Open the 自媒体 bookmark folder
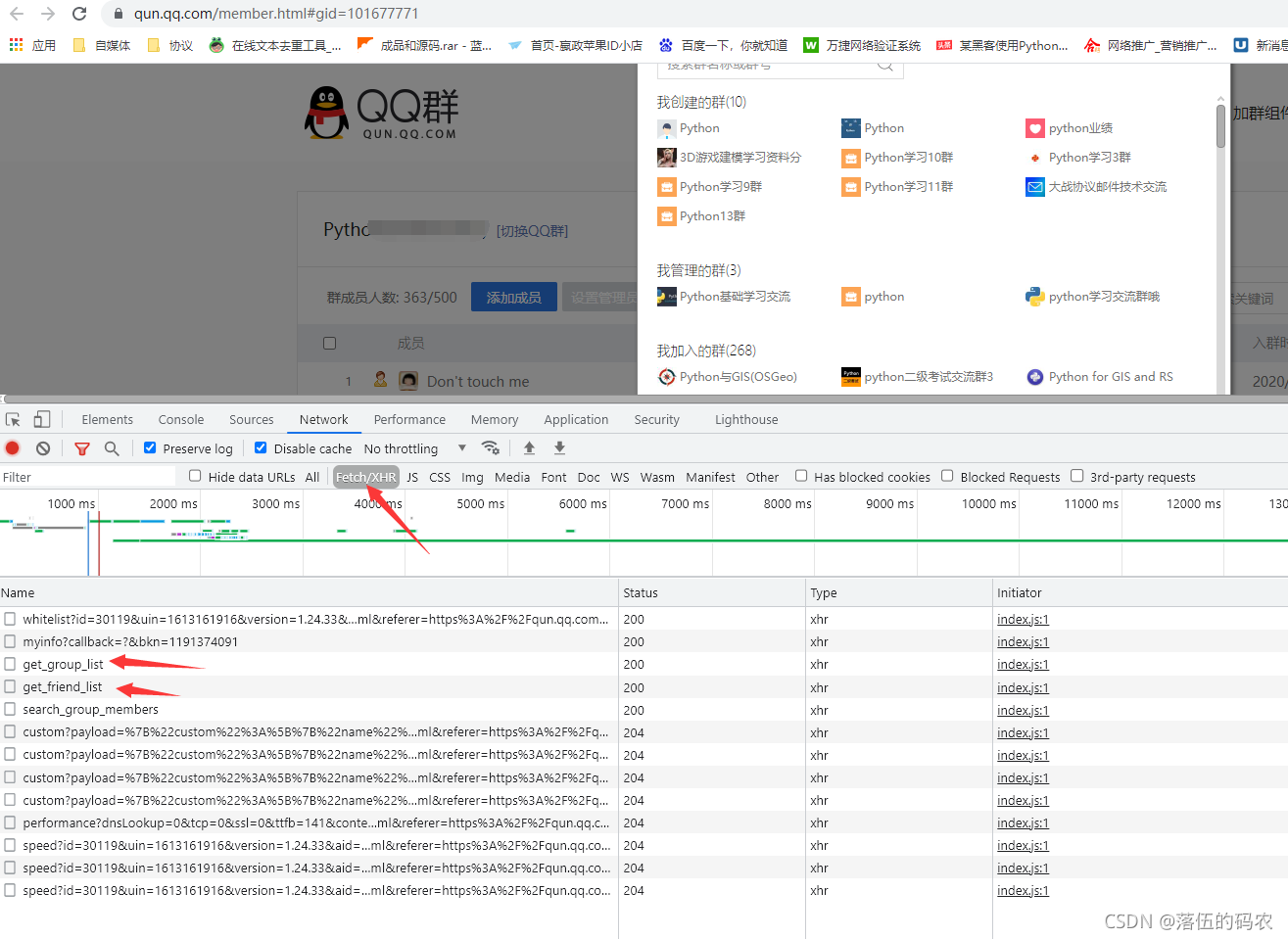1288x939 pixels. tap(102, 45)
